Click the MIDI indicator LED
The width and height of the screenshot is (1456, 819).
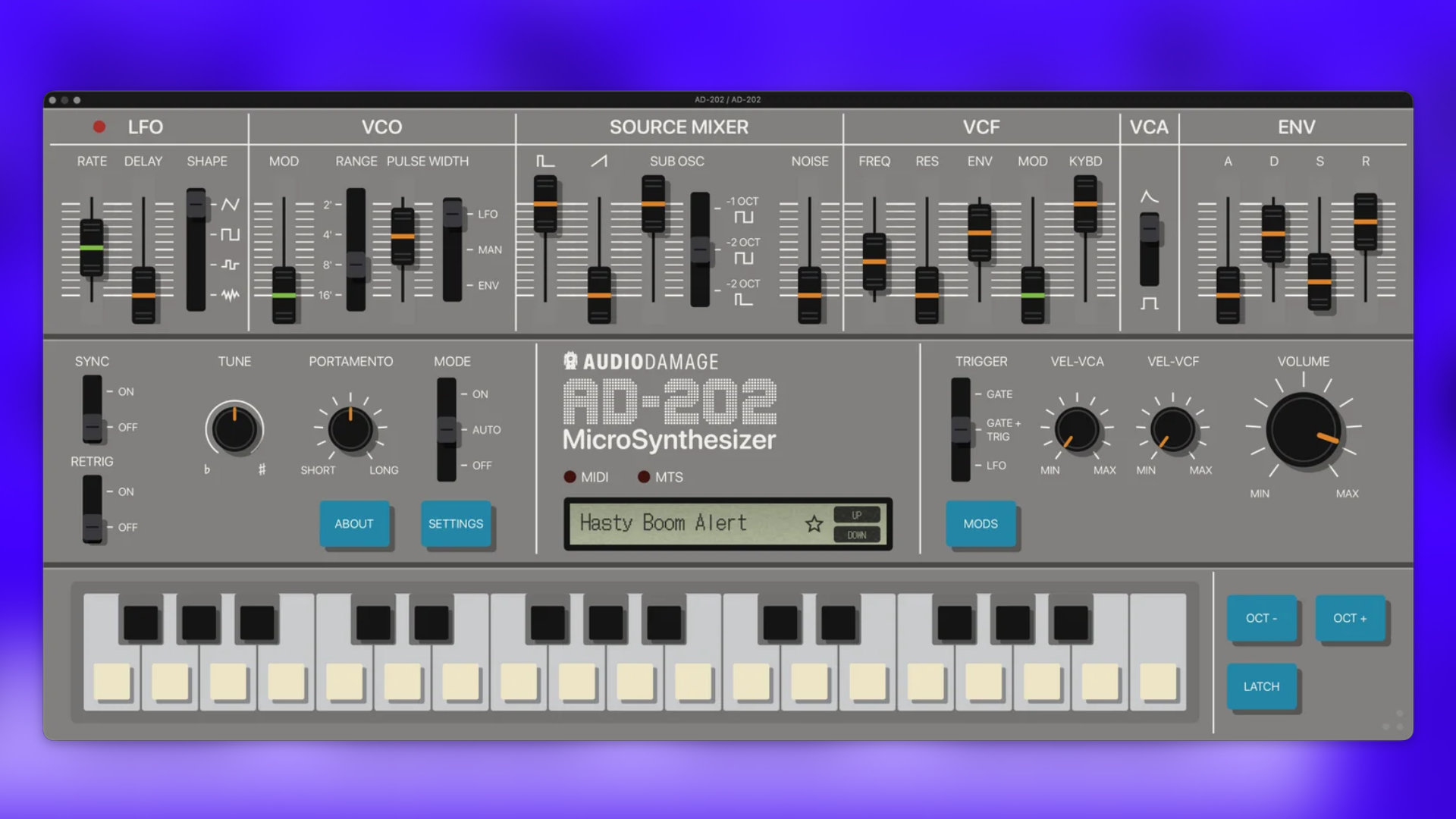point(570,477)
